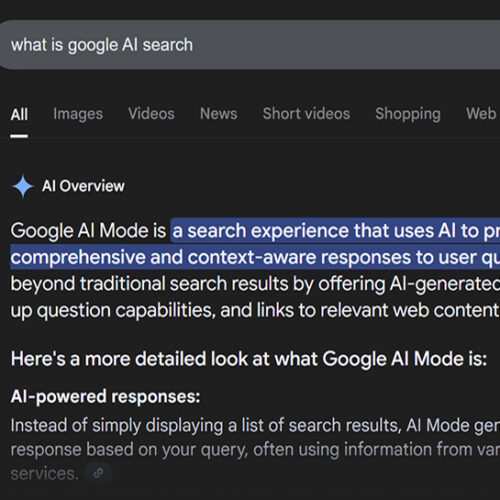Screen dimensions: 500x500
Task: Click the line "up question capabilities, and links"
Action: pyautogui.click(x=152, y=311)
